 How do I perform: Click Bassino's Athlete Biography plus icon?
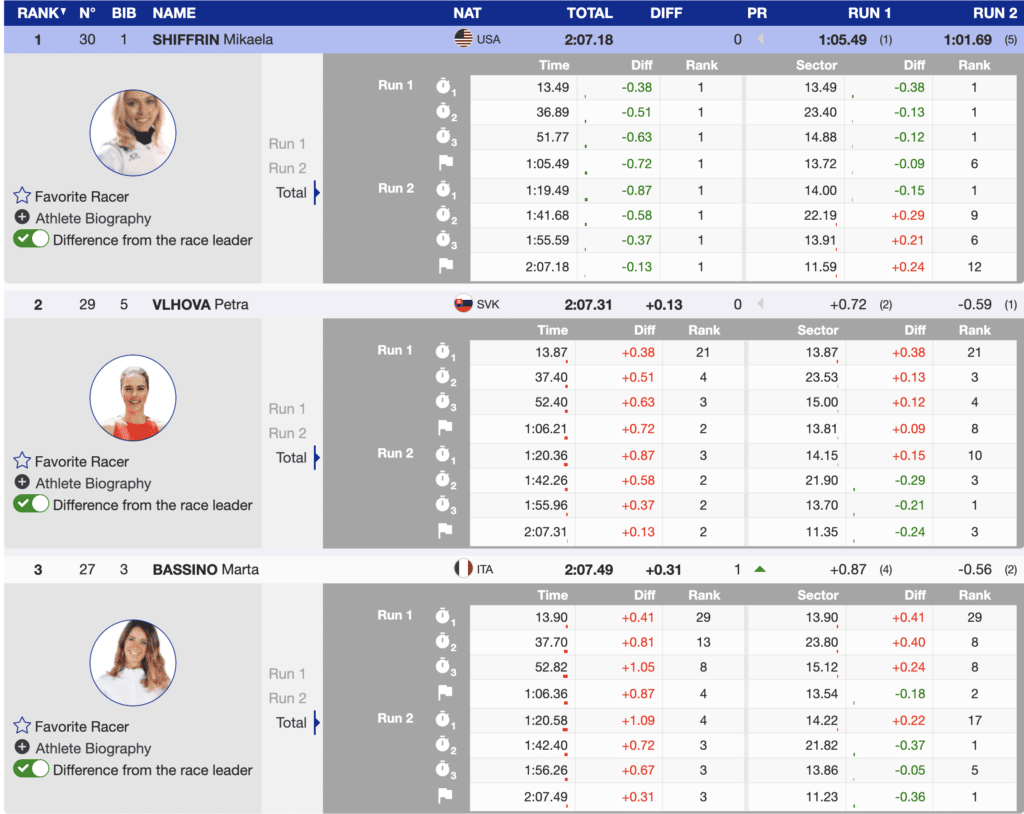pos(22,748)
